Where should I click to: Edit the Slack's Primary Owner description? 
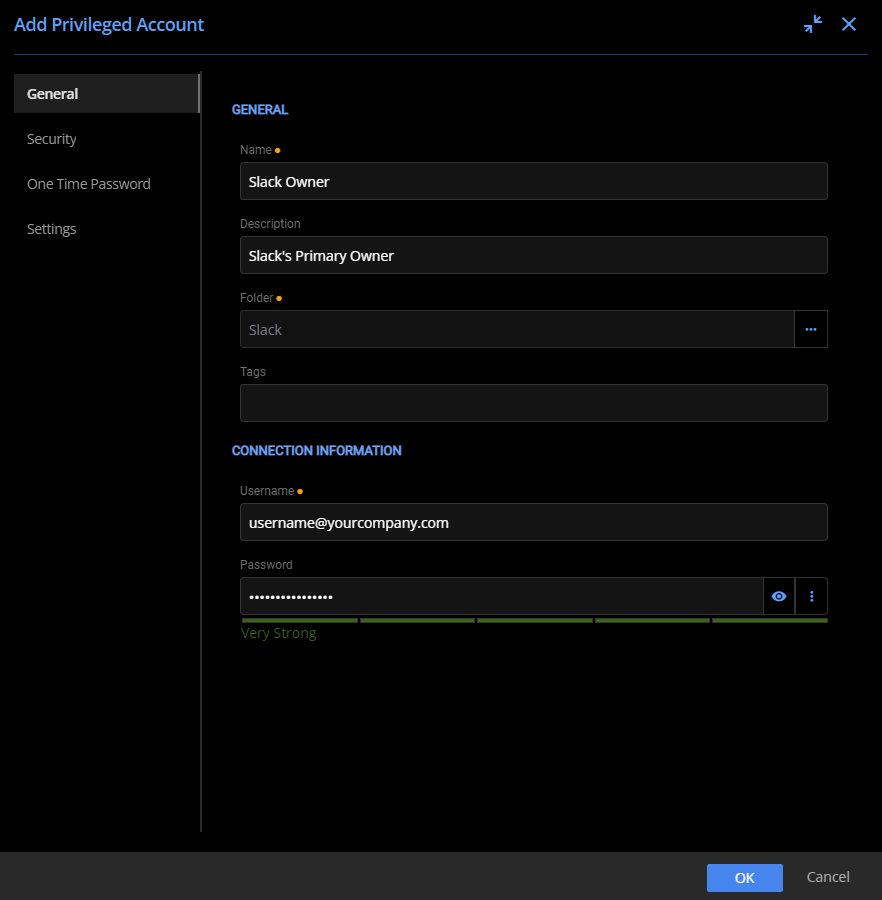[533, 255]
